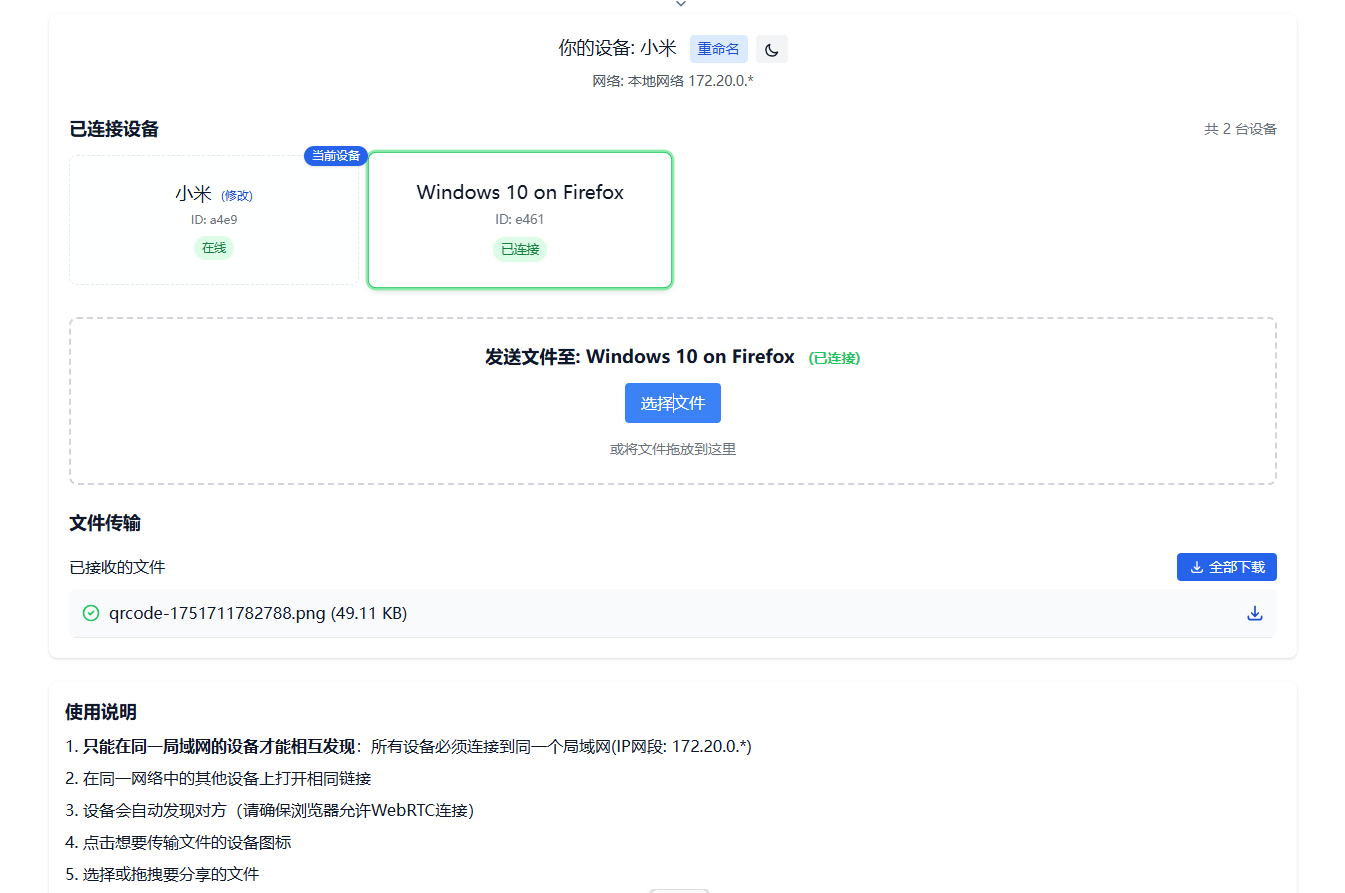Click 选择文件 to choose a file
This screenshot has width=1345, height=893.
click(672, 402)
